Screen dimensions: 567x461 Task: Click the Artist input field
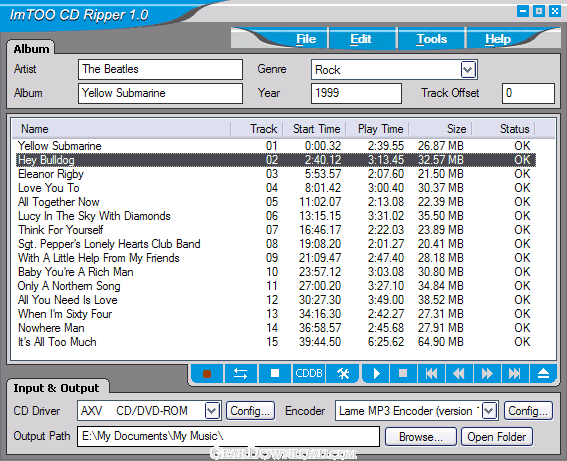click(x=160, y=69)
